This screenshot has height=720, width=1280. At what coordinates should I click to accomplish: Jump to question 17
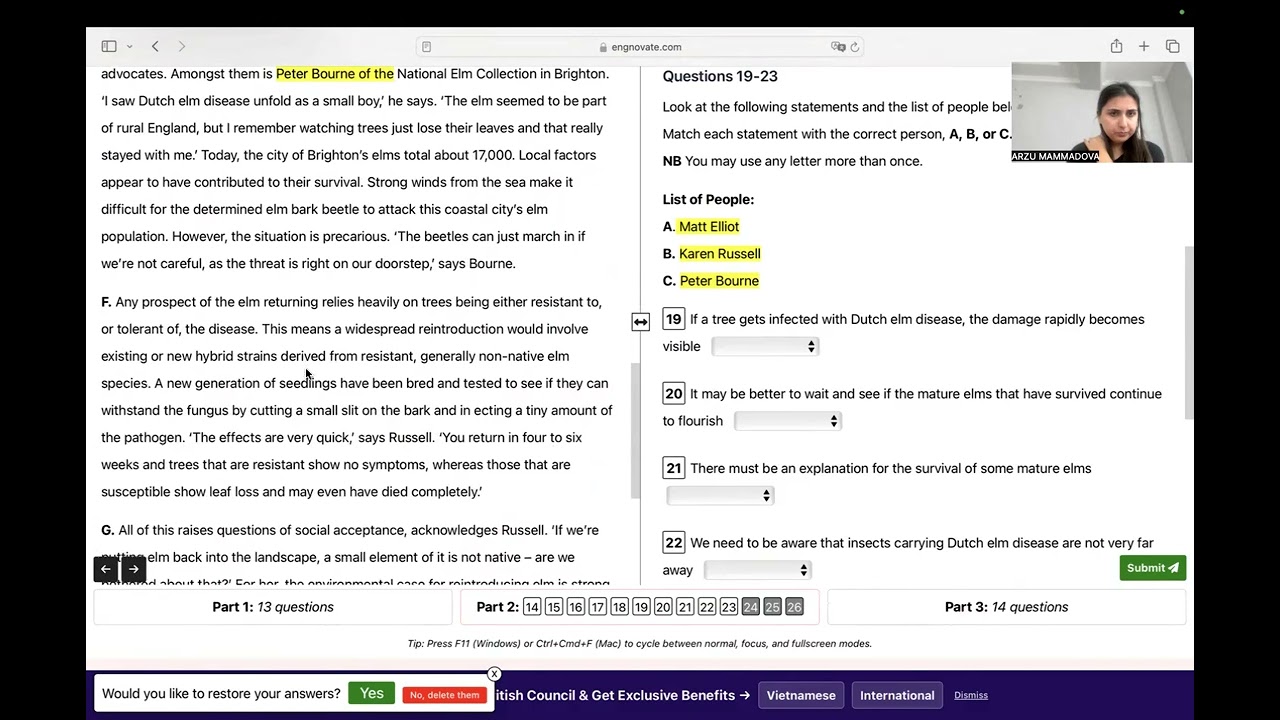click(597, 607)
